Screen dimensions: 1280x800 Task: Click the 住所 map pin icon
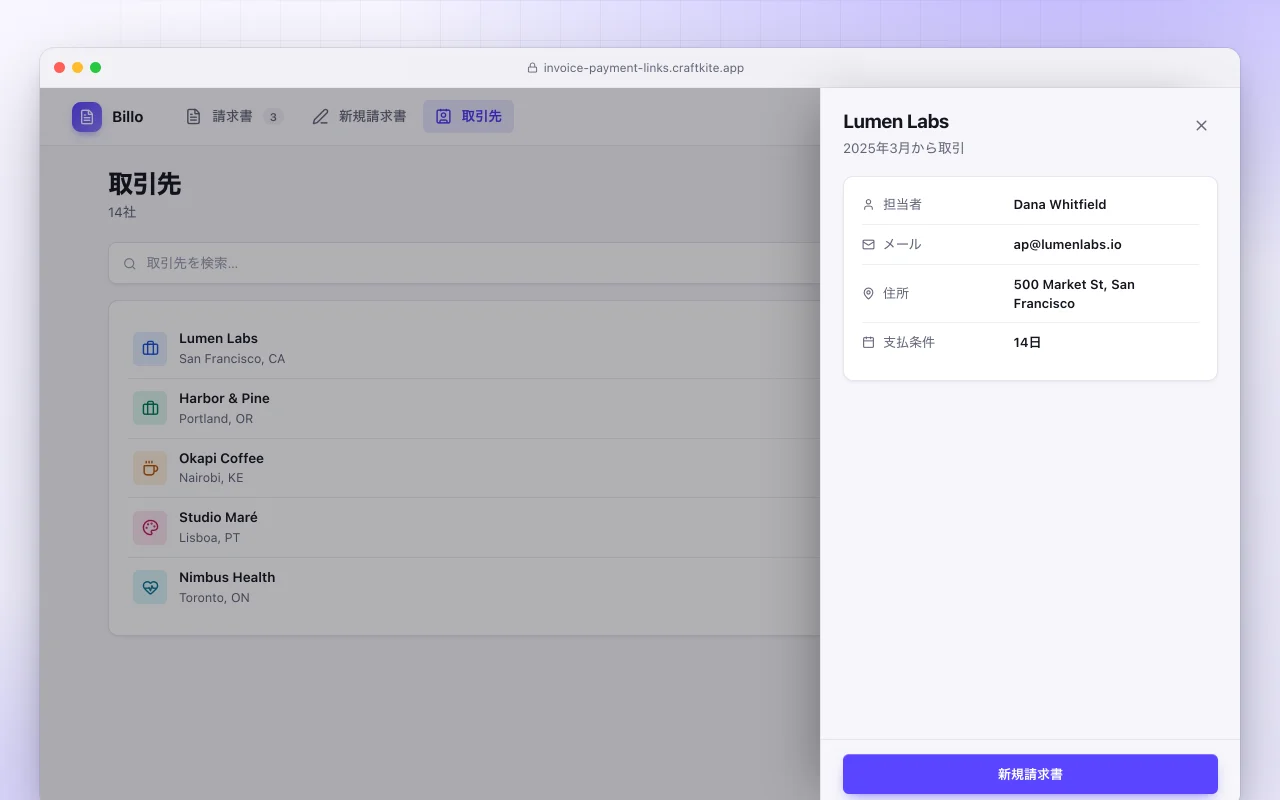[868, 293]
